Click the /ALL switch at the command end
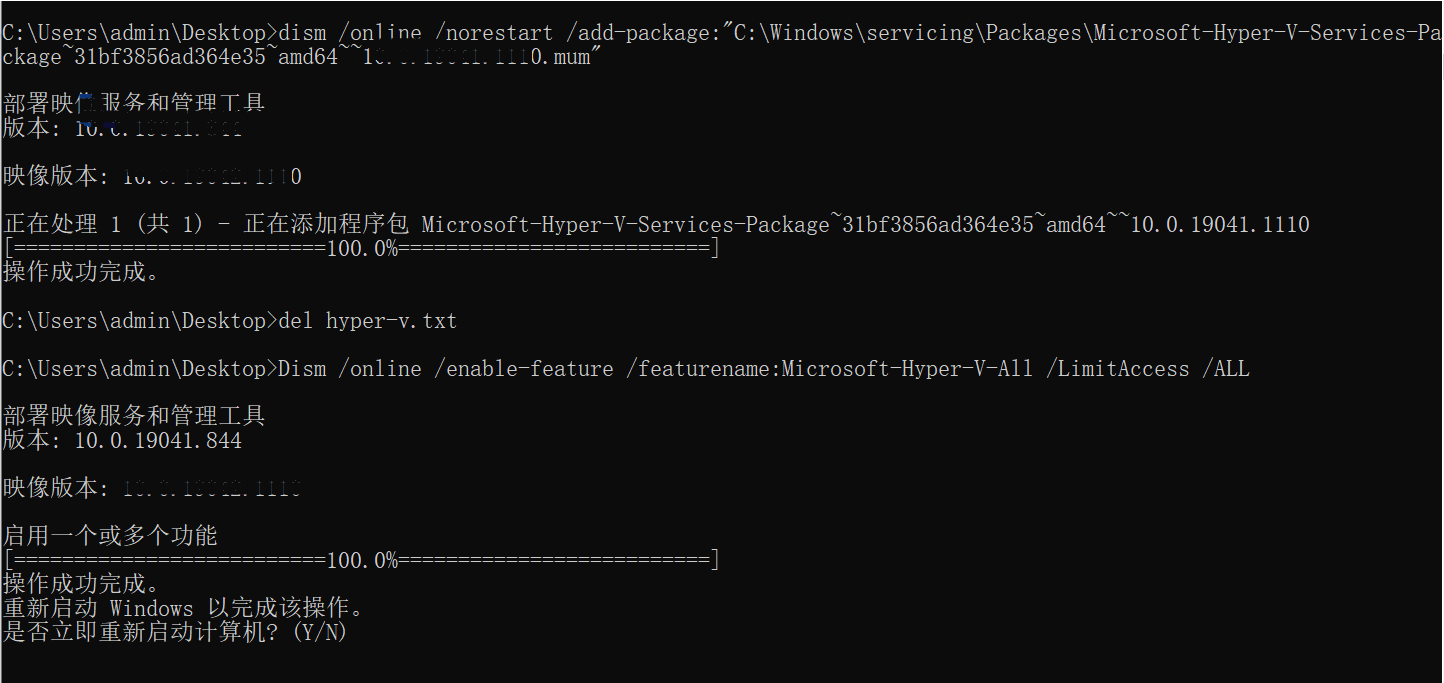 (1231, 369)
